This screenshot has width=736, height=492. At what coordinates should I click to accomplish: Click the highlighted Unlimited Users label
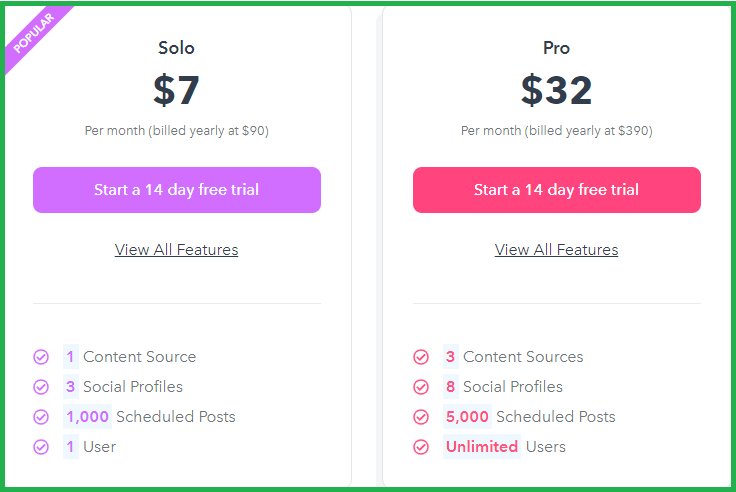pos(482,447)
